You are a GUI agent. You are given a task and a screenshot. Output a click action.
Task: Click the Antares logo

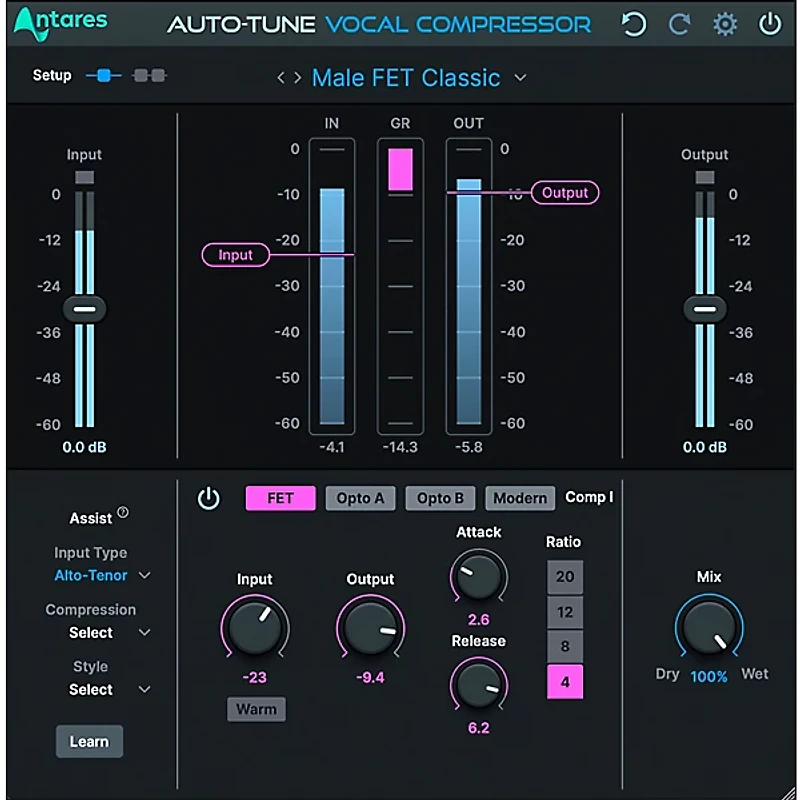point(60,23)
